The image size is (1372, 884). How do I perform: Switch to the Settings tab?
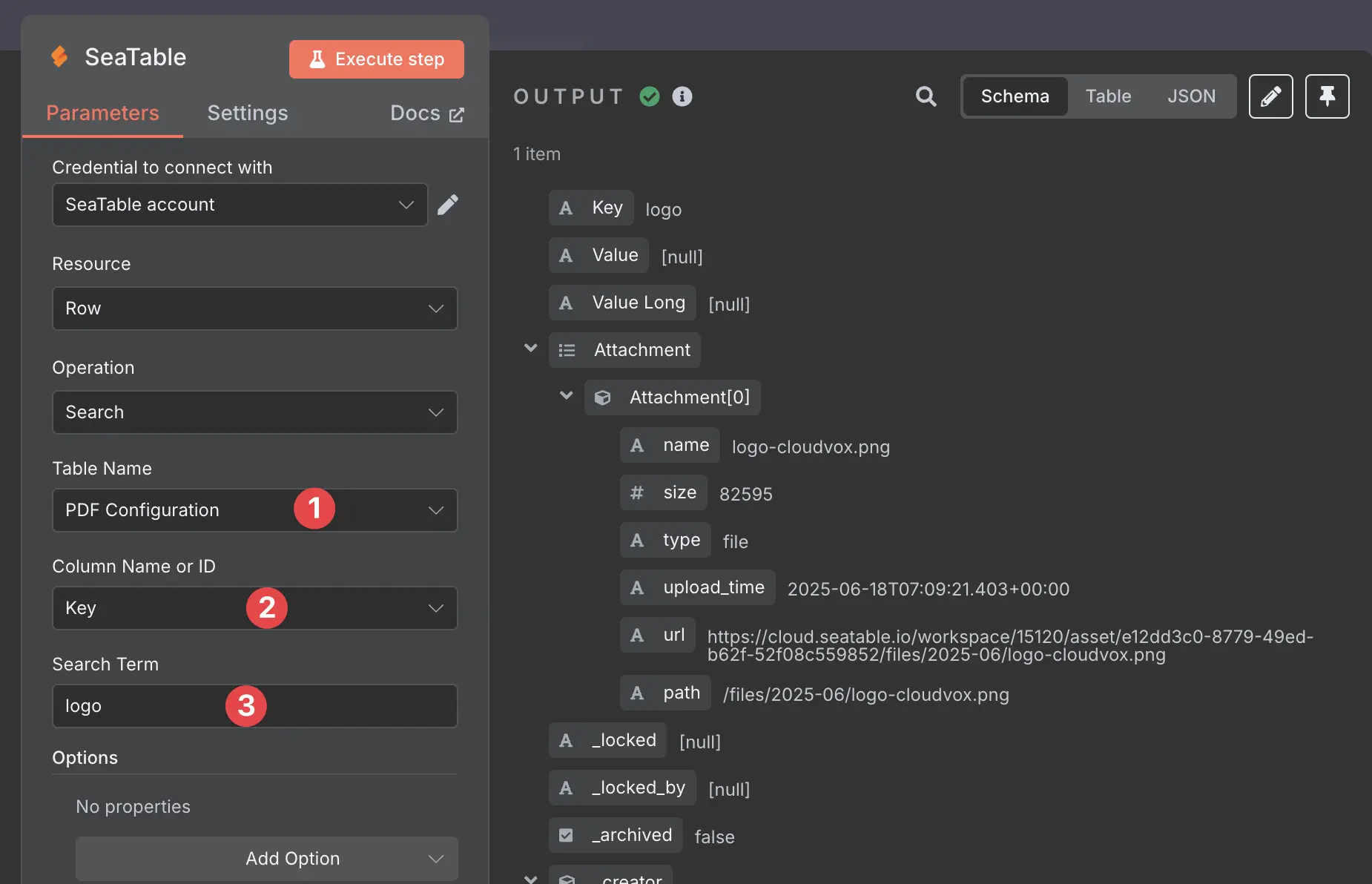248,113
